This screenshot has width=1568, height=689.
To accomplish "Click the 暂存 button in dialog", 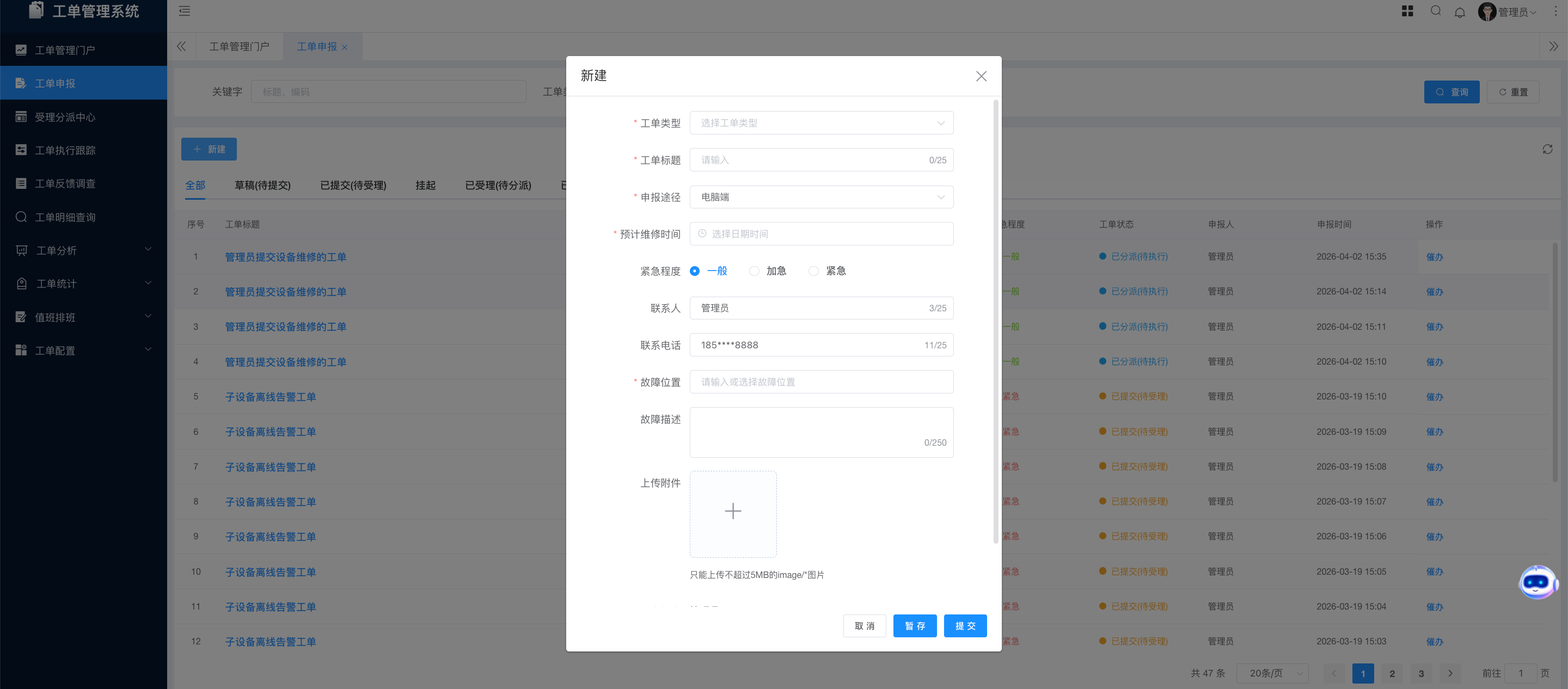I will [915, 626].
